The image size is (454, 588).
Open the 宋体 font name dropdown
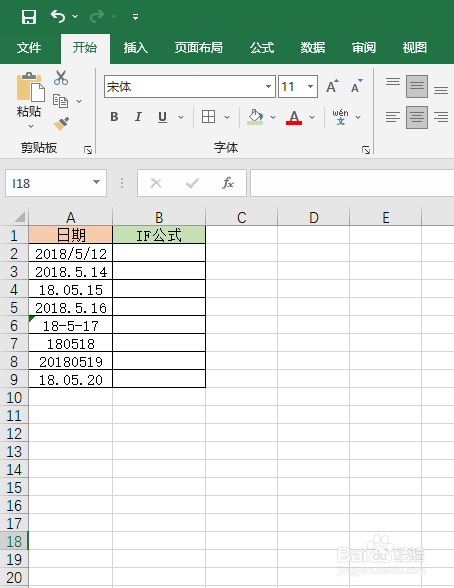click(x=268, y=87)
